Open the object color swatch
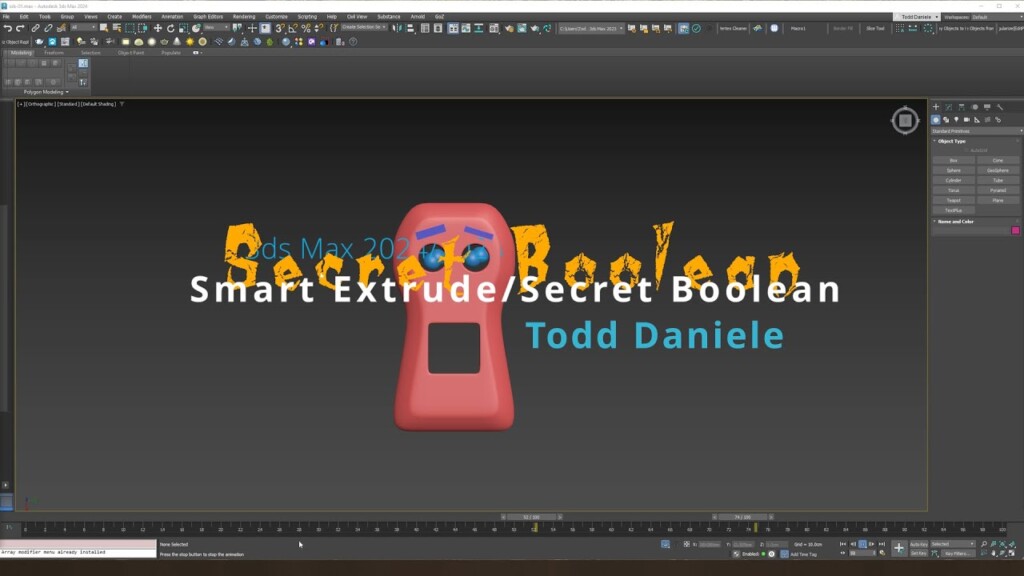 coord(1016,229)
